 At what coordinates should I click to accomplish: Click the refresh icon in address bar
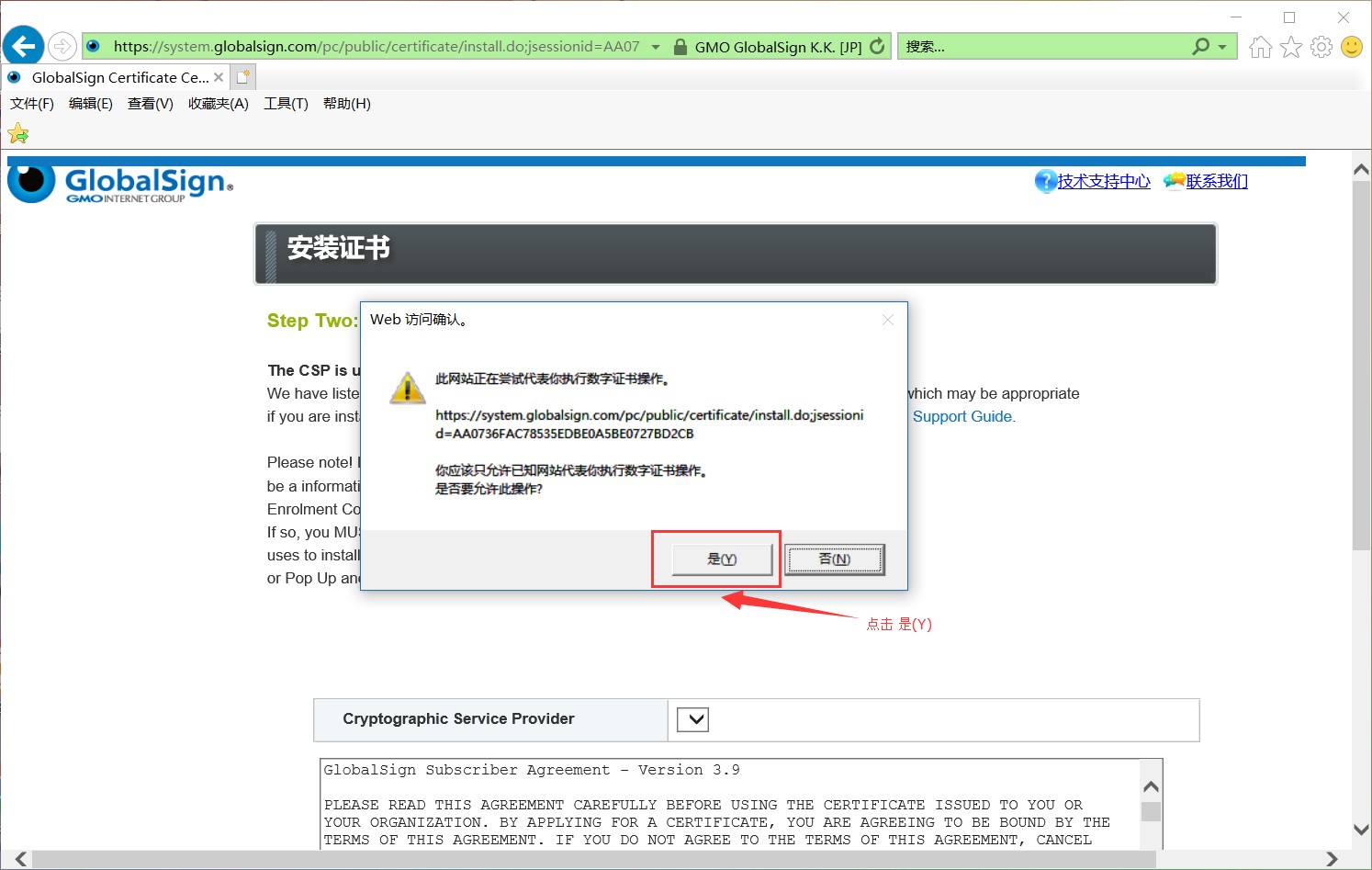878,46
